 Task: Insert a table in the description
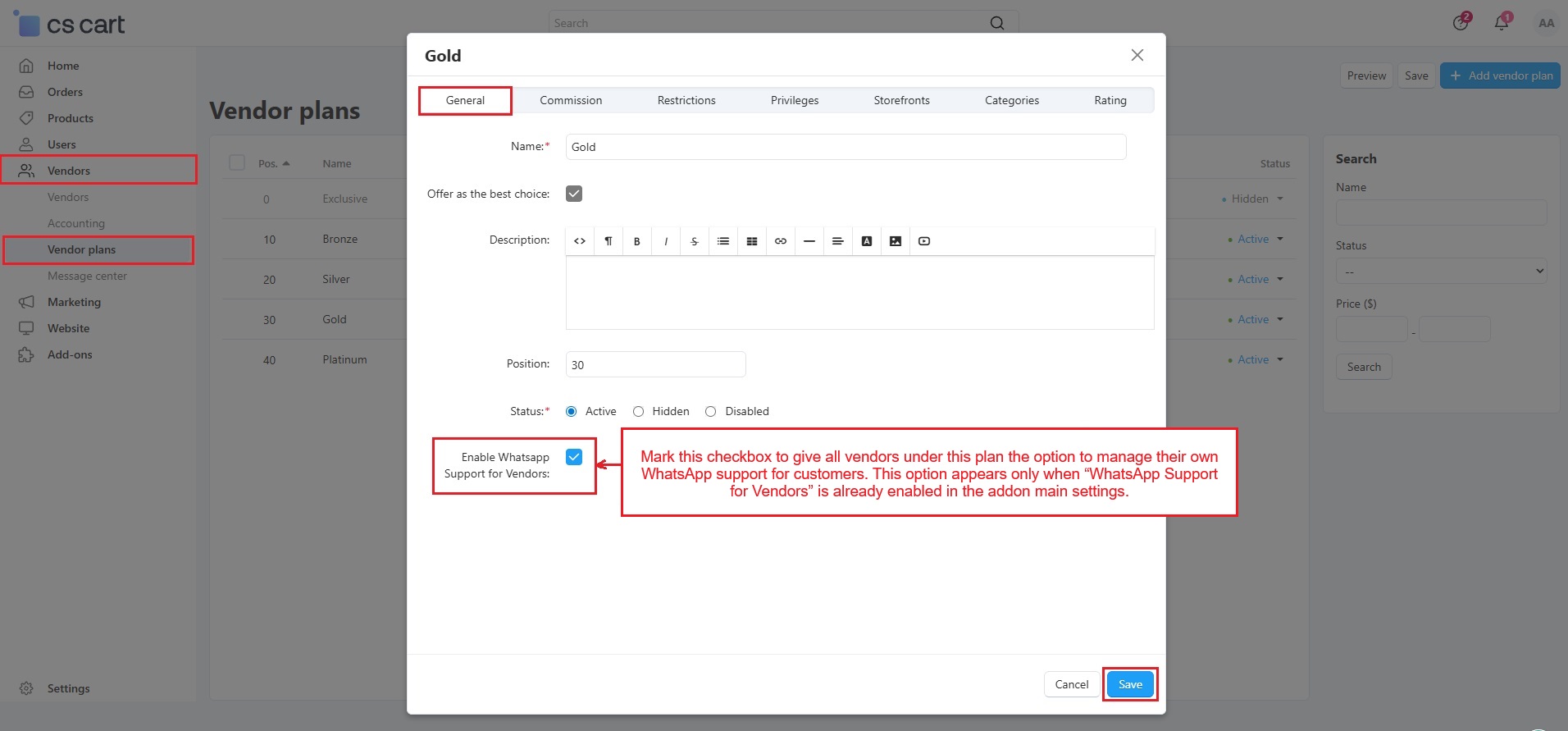752,241
